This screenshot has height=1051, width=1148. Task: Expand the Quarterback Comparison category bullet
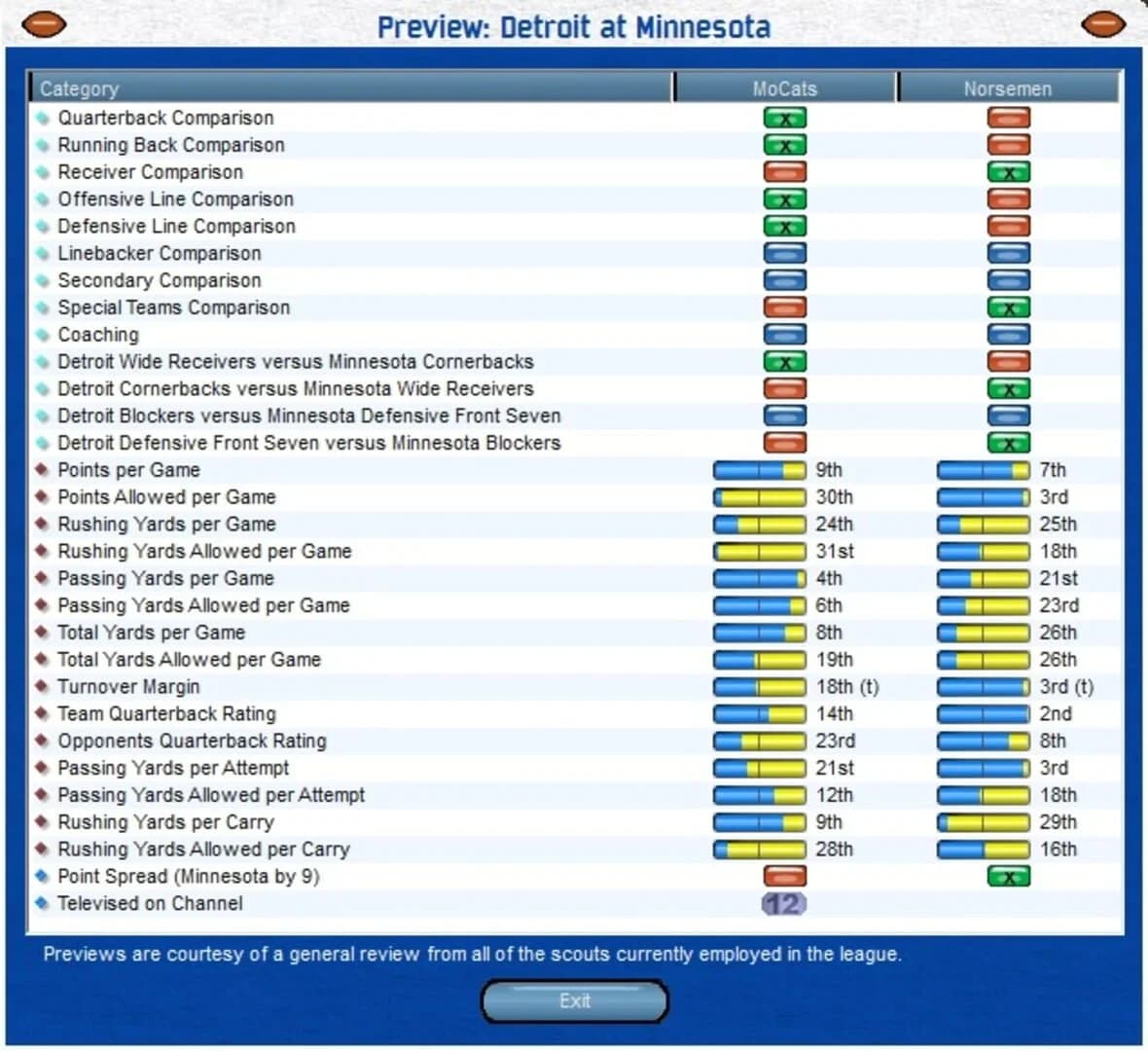43,118
